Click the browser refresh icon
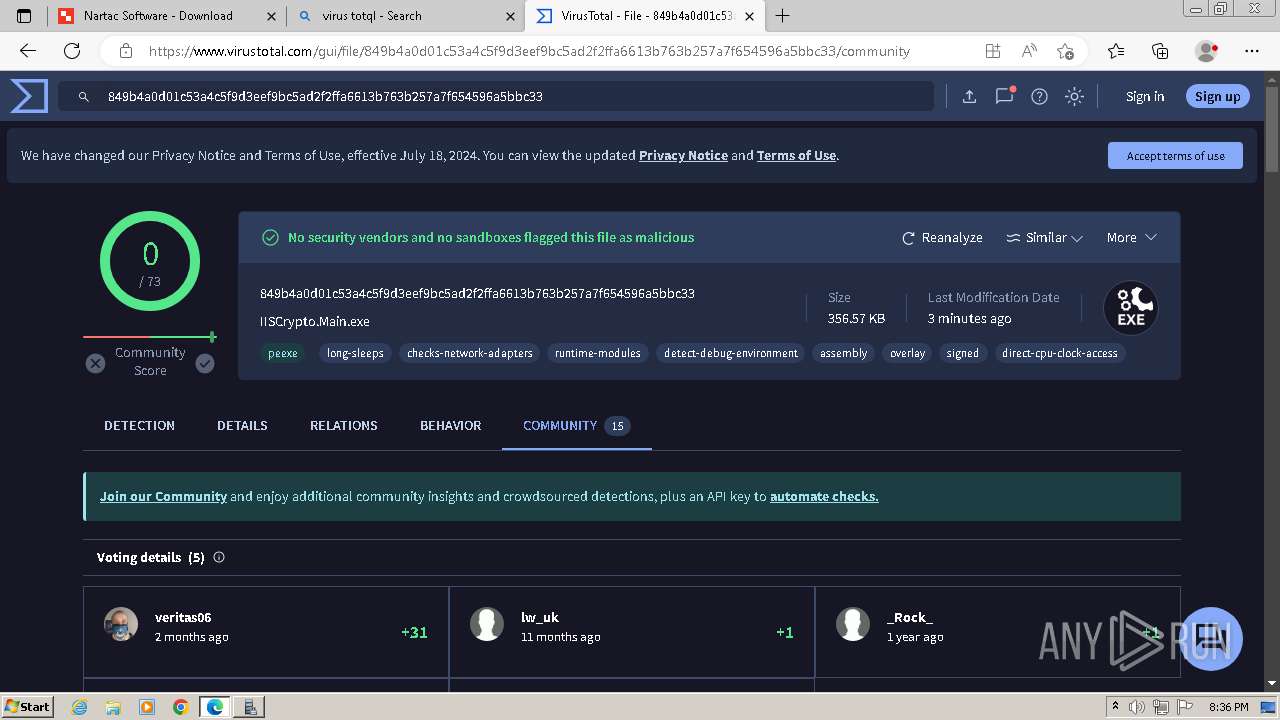Viewport: 1280px width, 720px height. (72, 51)
